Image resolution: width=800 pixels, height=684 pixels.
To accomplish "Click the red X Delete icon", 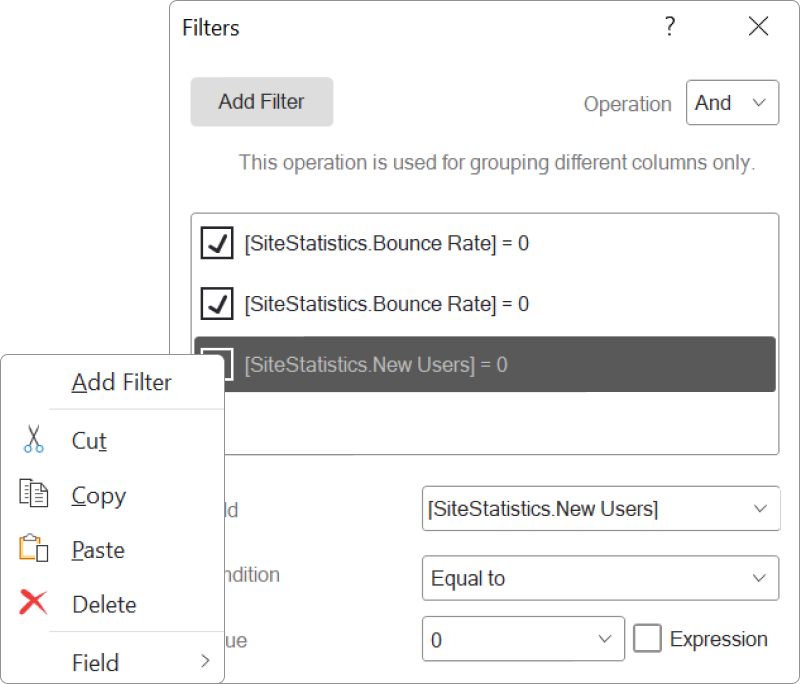I will point(34,602).
